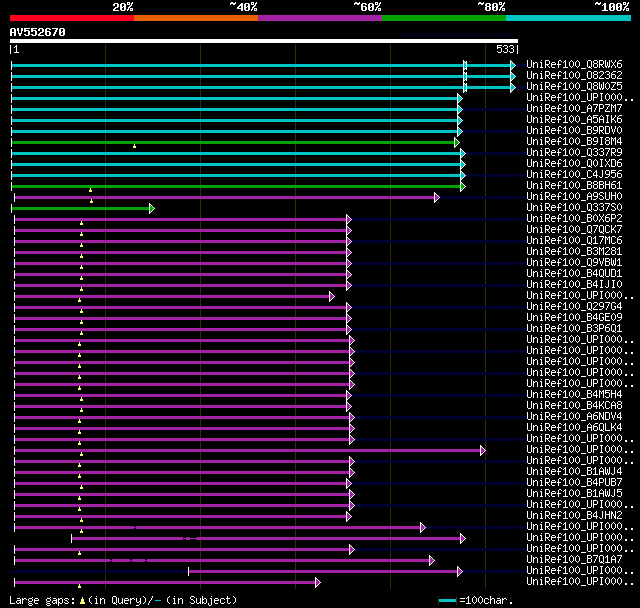Viewport: 640px width, 608px height.
Task: Choose the UniRef100_A6QLK4 entry
Action: 574,428
